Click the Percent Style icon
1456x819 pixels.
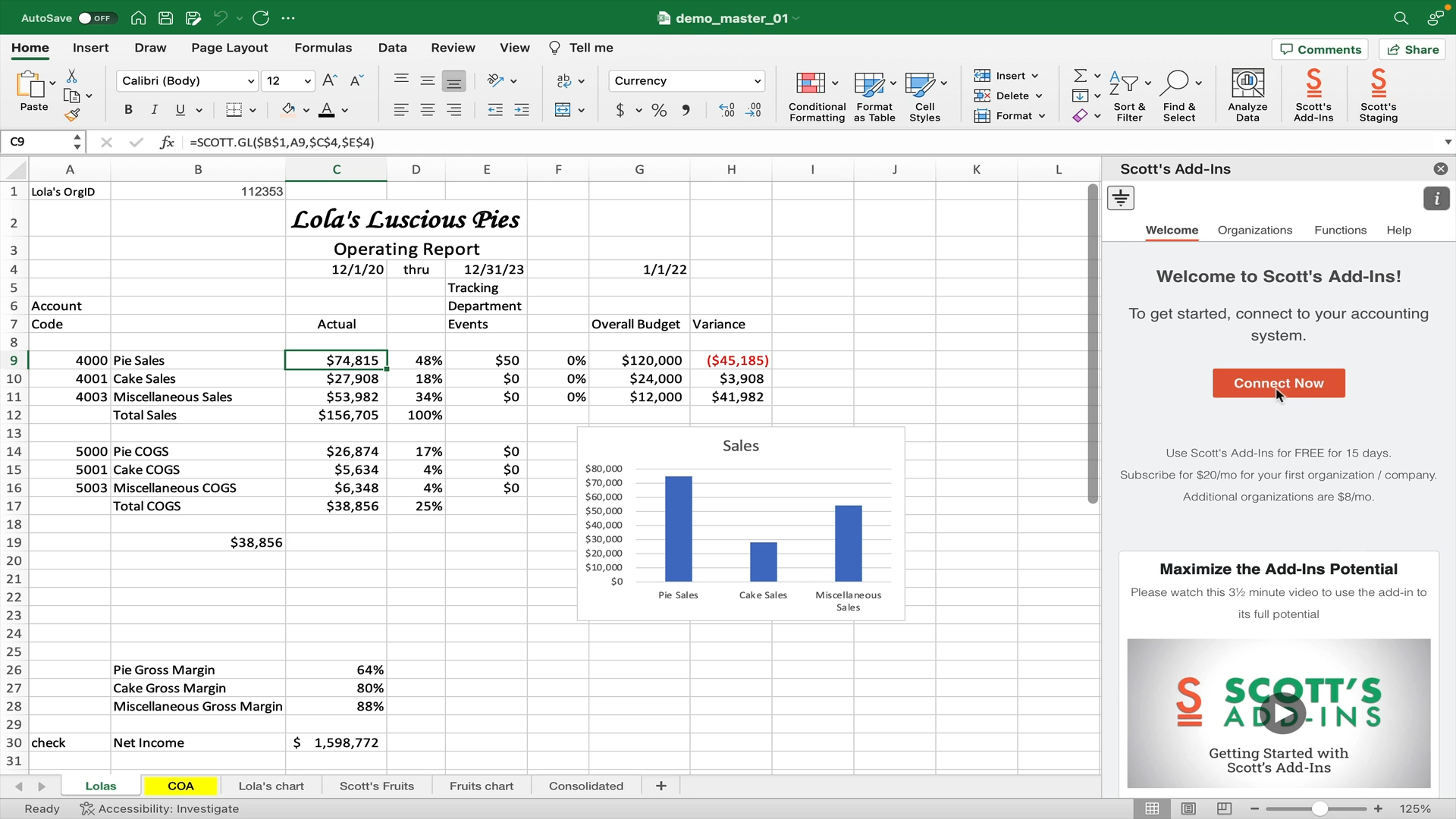pos(659,111)
